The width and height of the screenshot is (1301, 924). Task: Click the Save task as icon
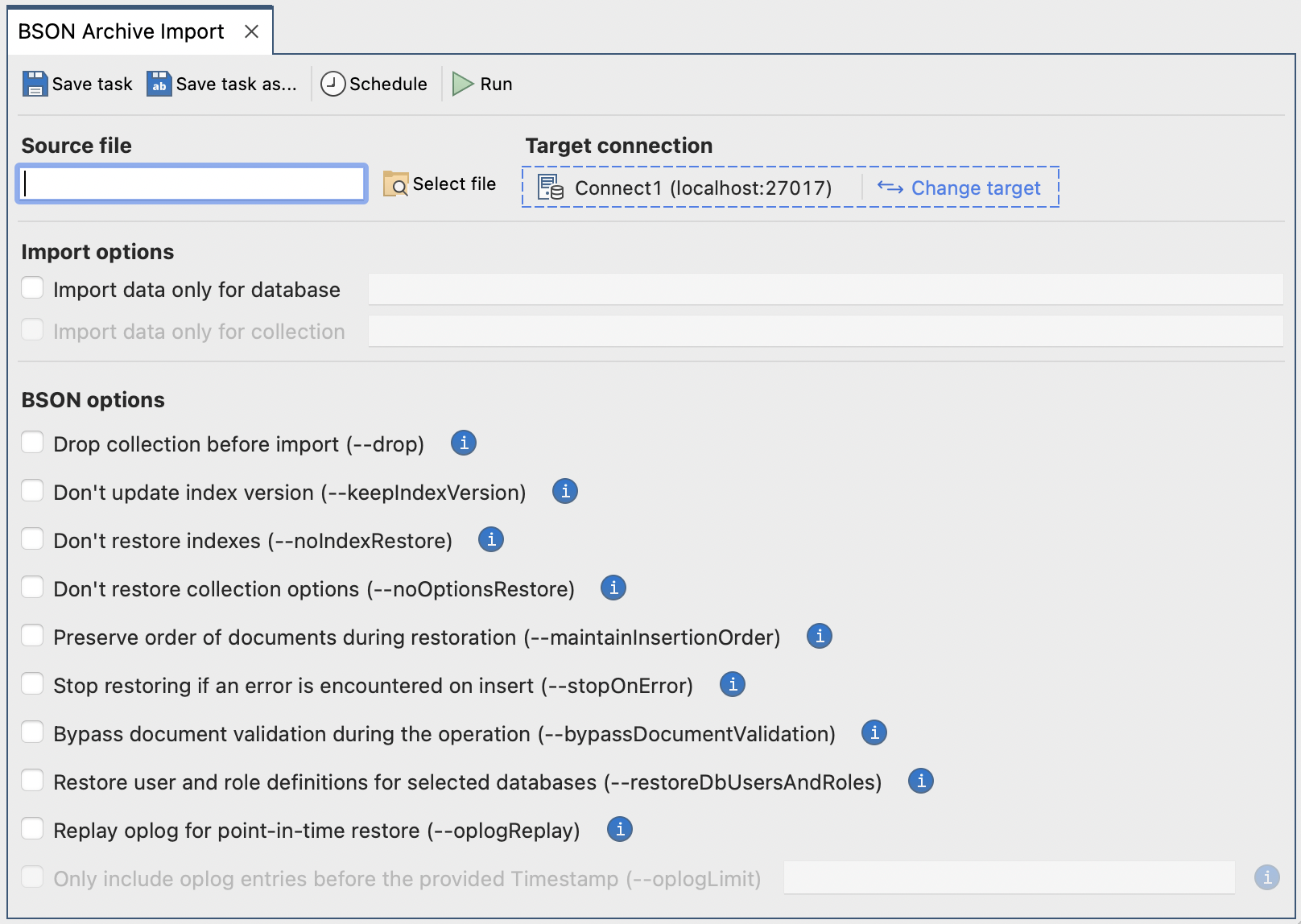click(x=159, y=83)
